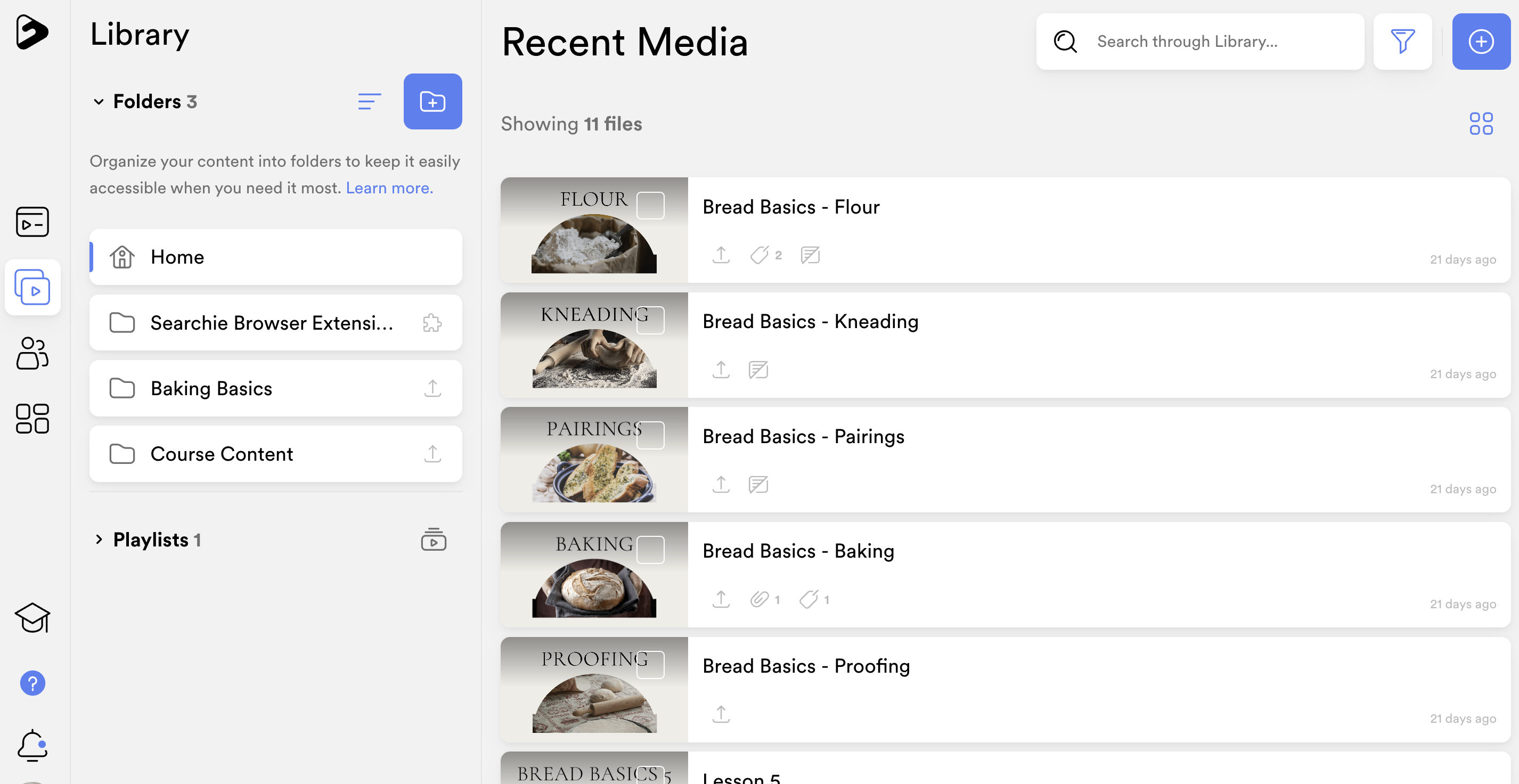Click transcript icon for Bread Basics - Pairings
The width and height of the screenshot is (1519, 784).
pyautogui.click(x=758, y=485)
